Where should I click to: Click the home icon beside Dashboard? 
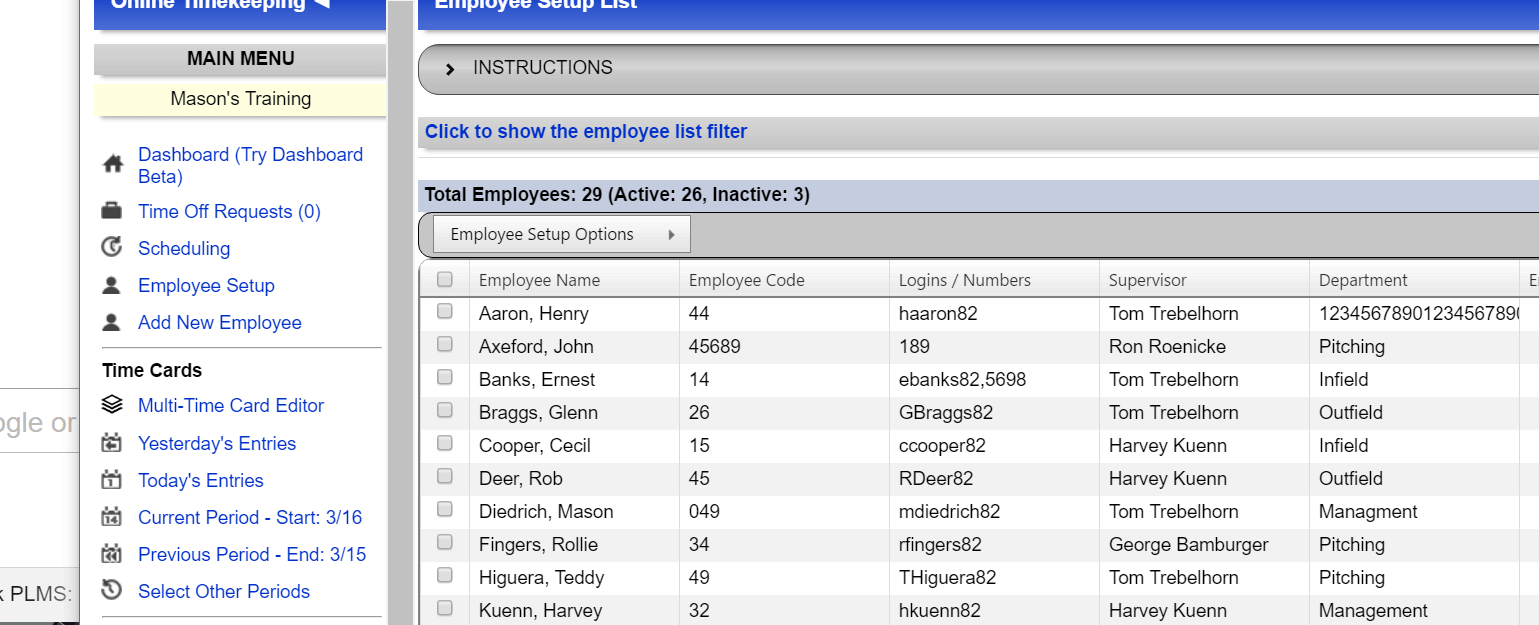112,164
